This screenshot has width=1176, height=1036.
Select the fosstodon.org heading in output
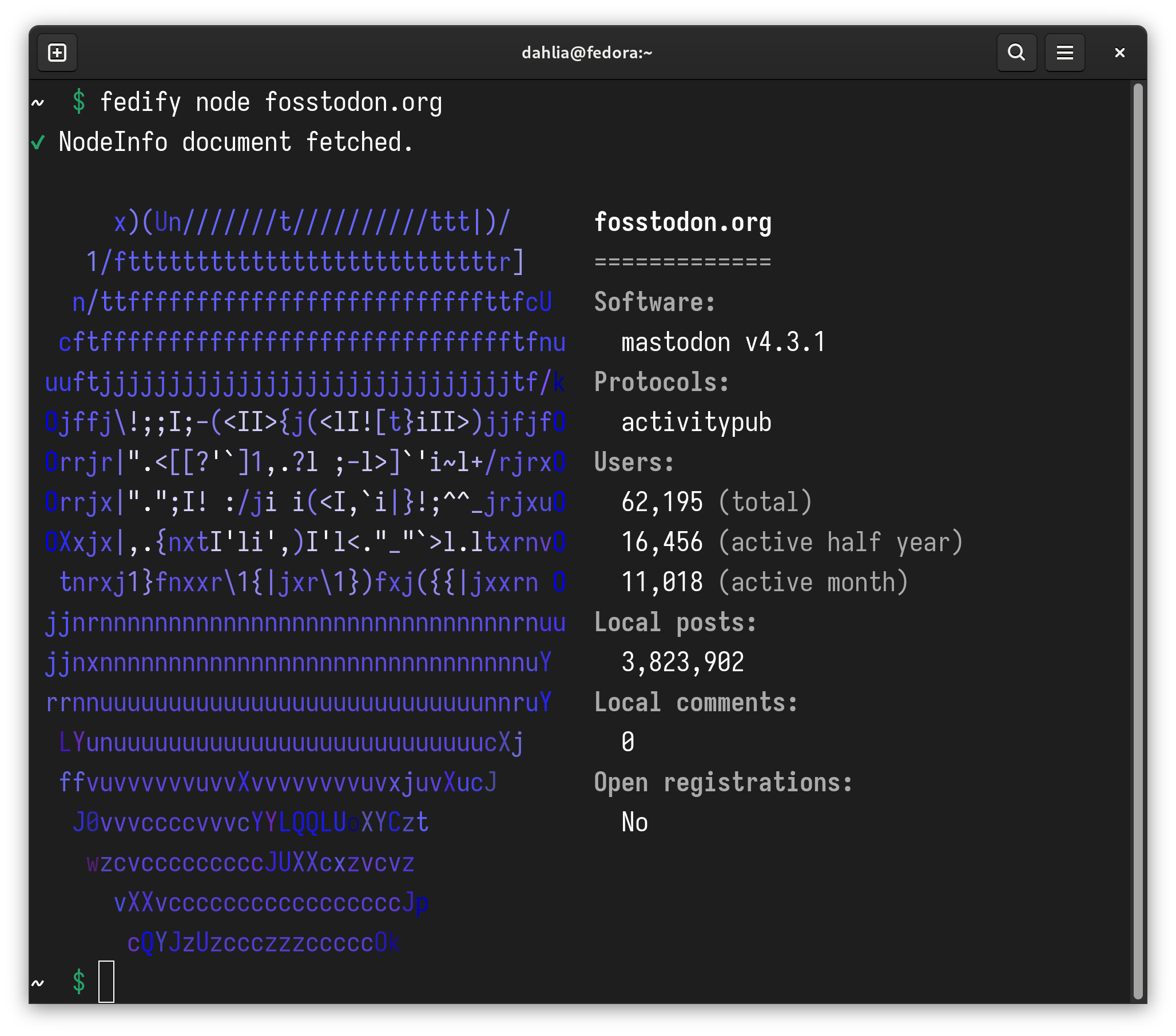pos(683,222)
